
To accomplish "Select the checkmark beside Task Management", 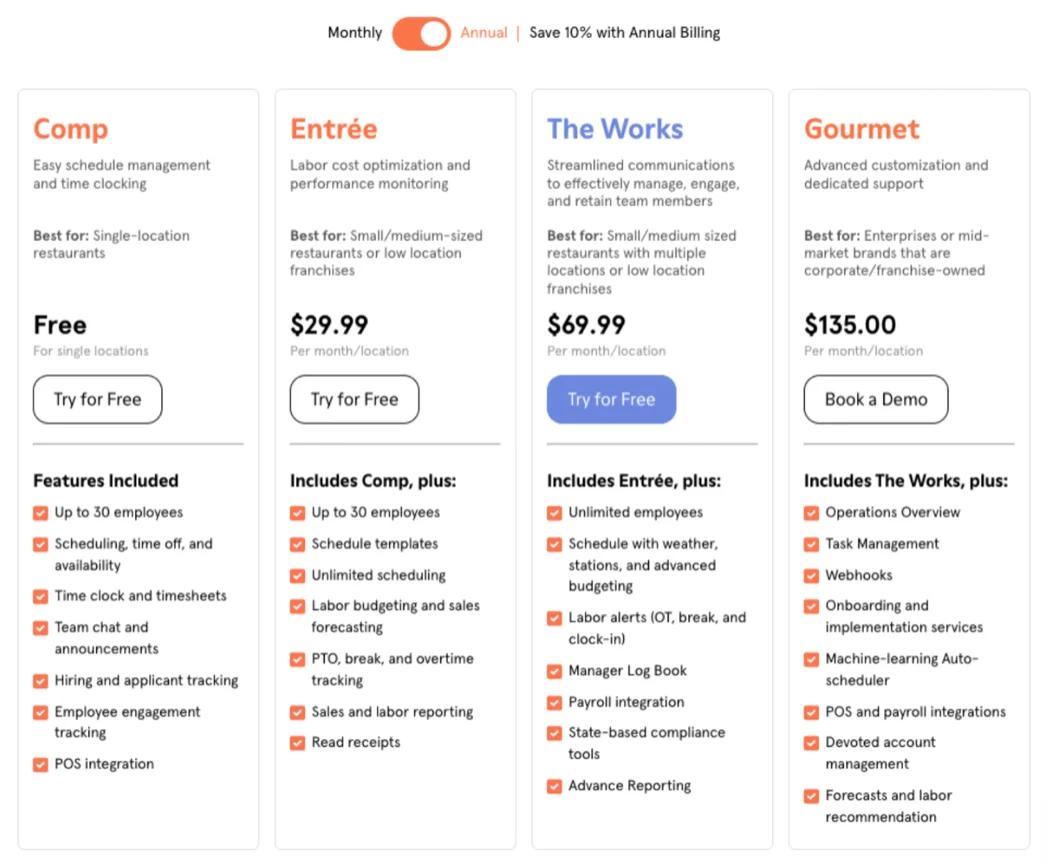I will 811,543.
